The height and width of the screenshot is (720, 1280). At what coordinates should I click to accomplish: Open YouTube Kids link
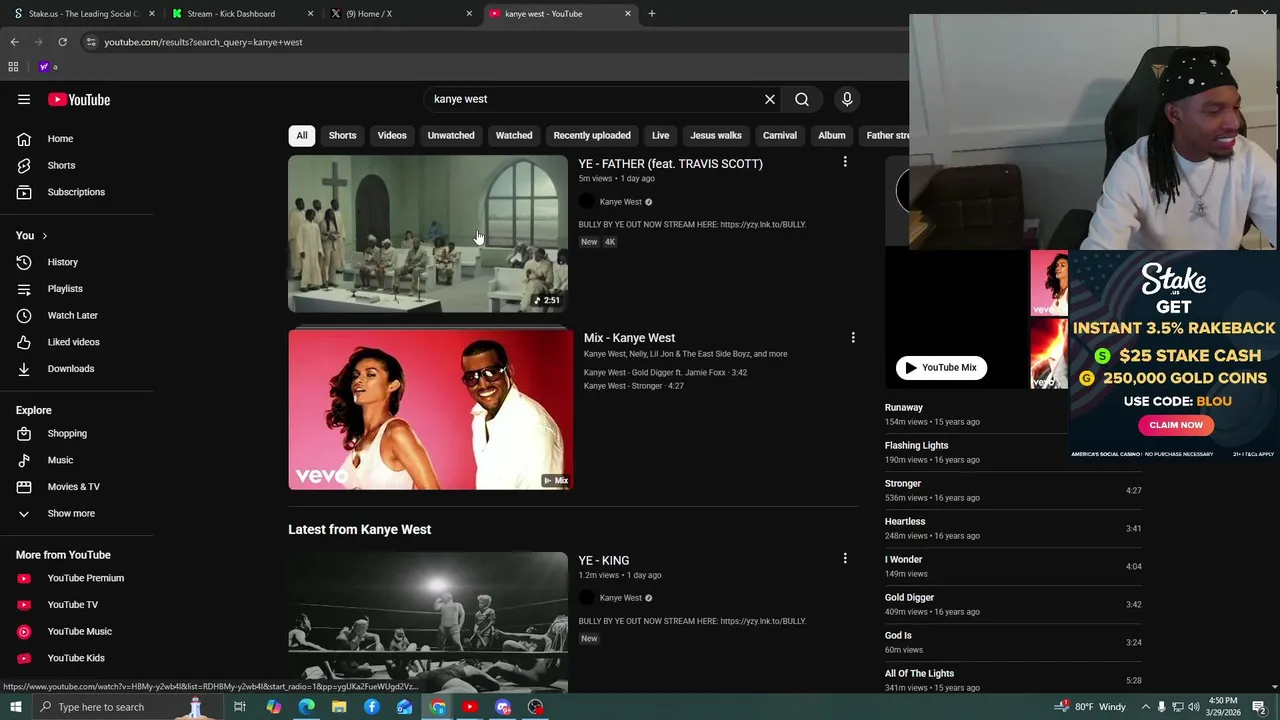[77, 658]
